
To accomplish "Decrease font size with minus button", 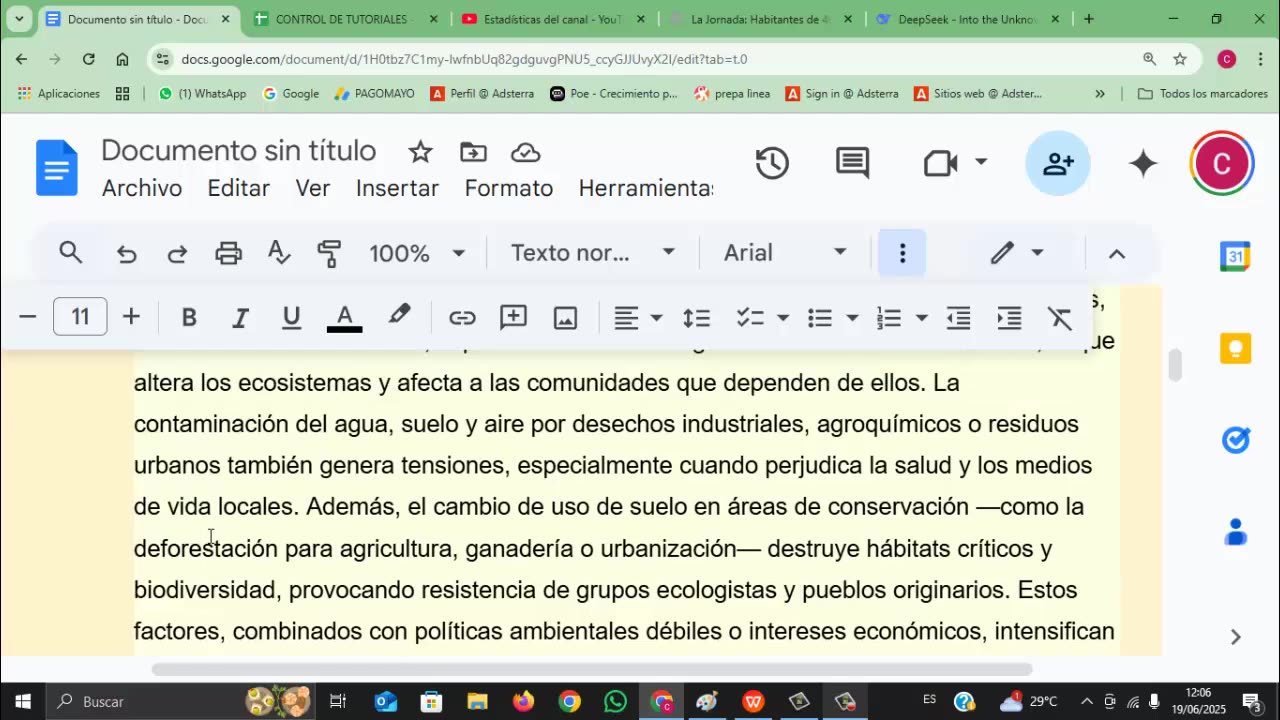I will pos(28,317).
